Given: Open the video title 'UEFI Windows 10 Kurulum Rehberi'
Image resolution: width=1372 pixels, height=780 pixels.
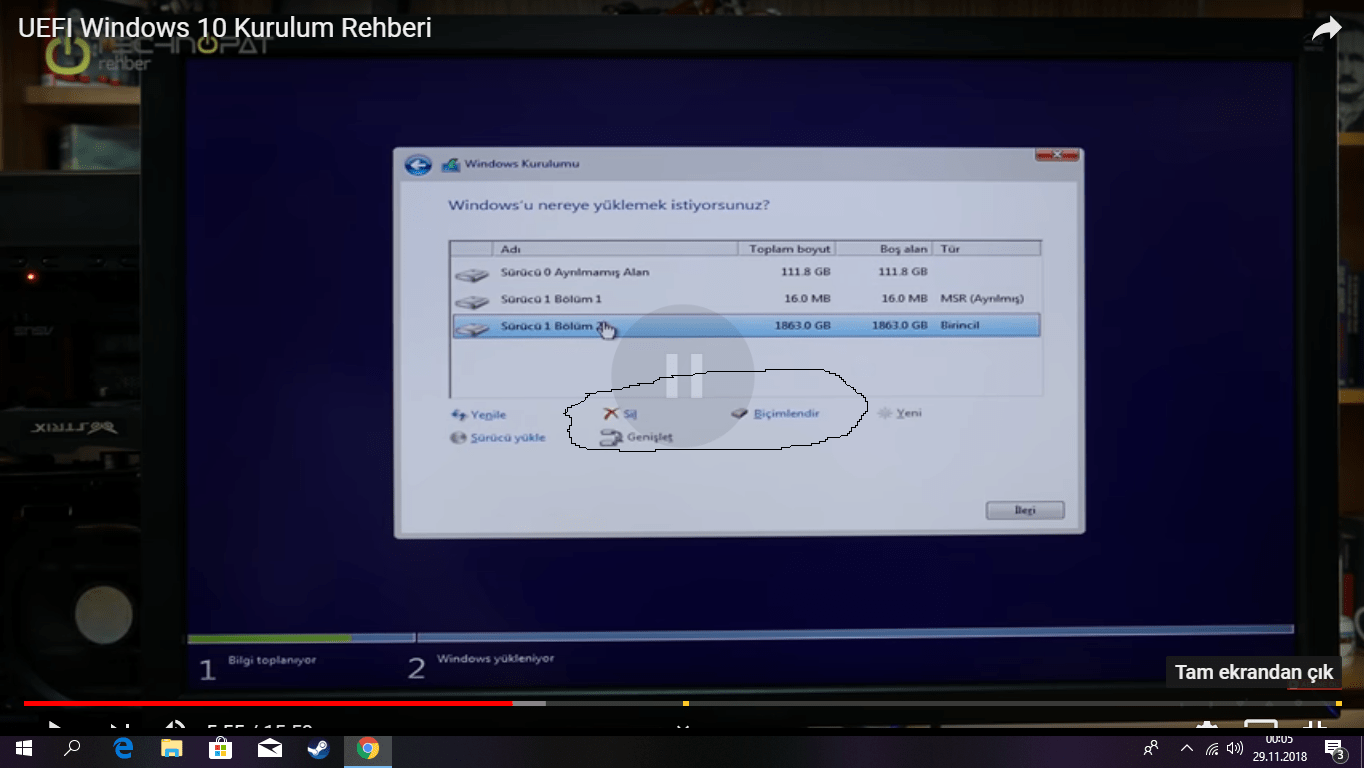Looking at the screenshot, I should pyautogui.click(x=225, y=28).
